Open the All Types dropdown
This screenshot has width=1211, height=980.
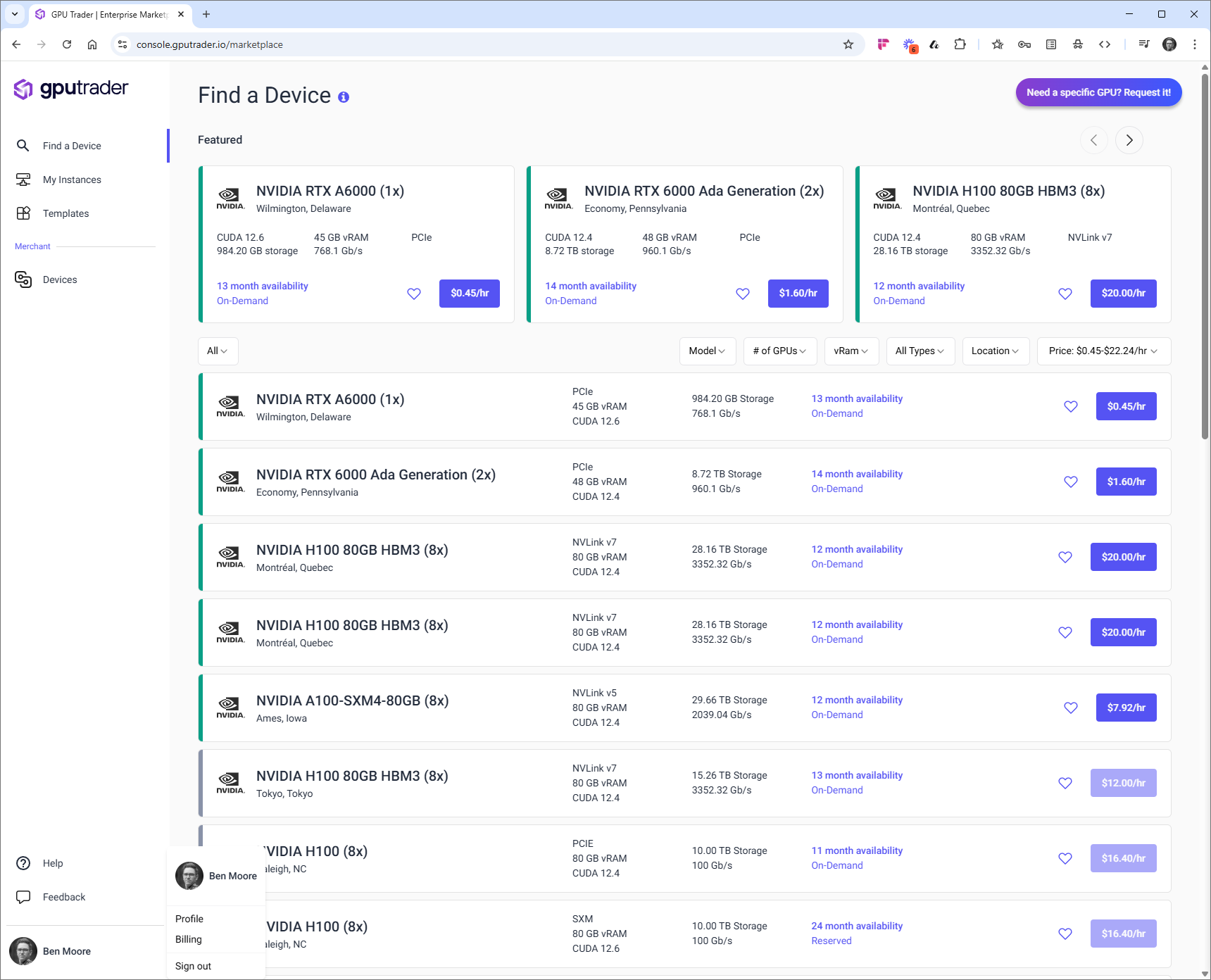920,351
